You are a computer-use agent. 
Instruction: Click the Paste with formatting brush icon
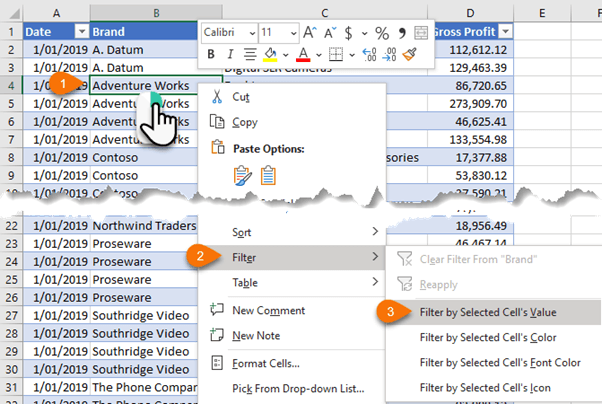pyautogui.click(x=243, y=176)
